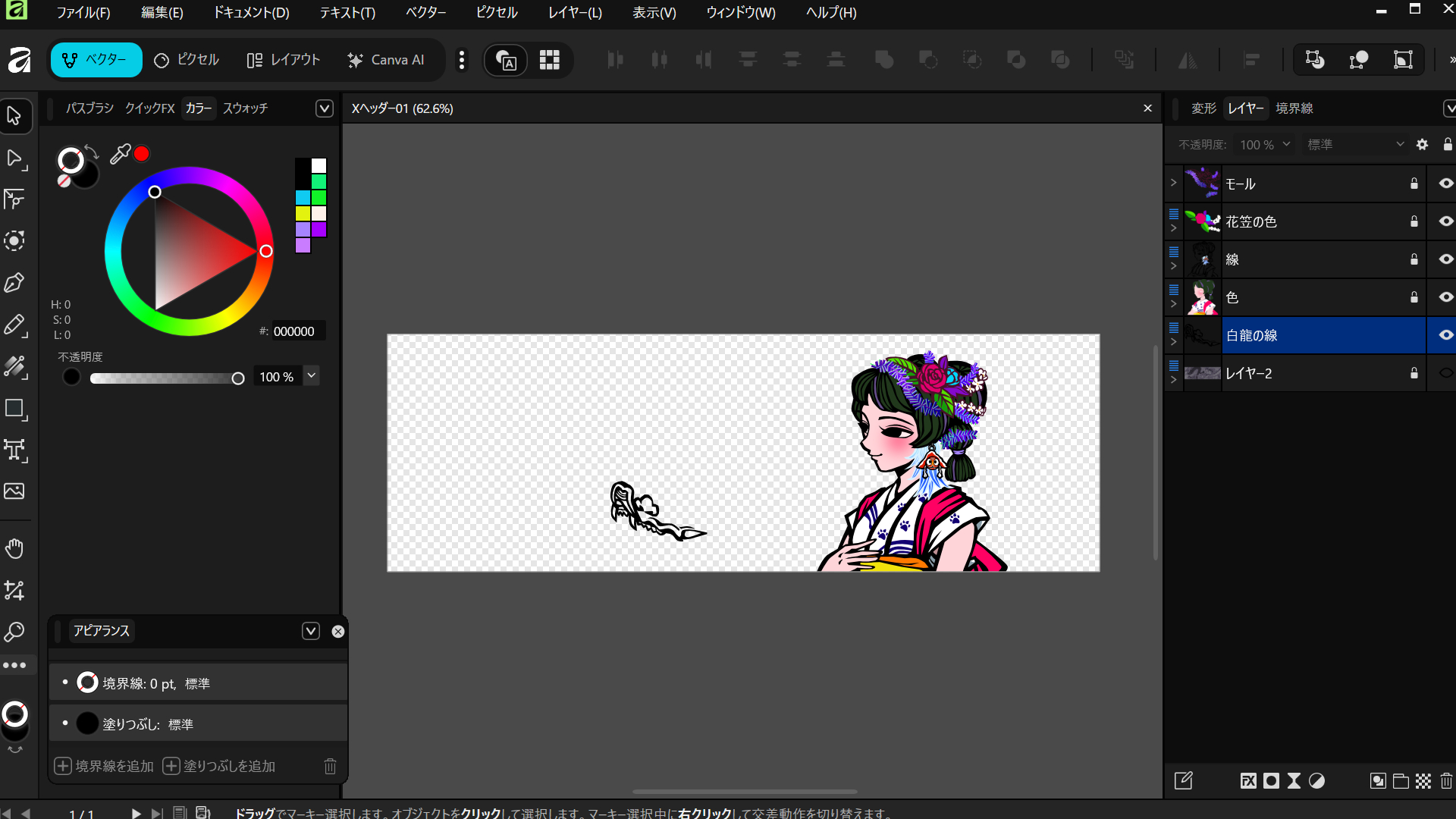Click the flip horizontal icon
The image size is (1456, 819).
1188,60
